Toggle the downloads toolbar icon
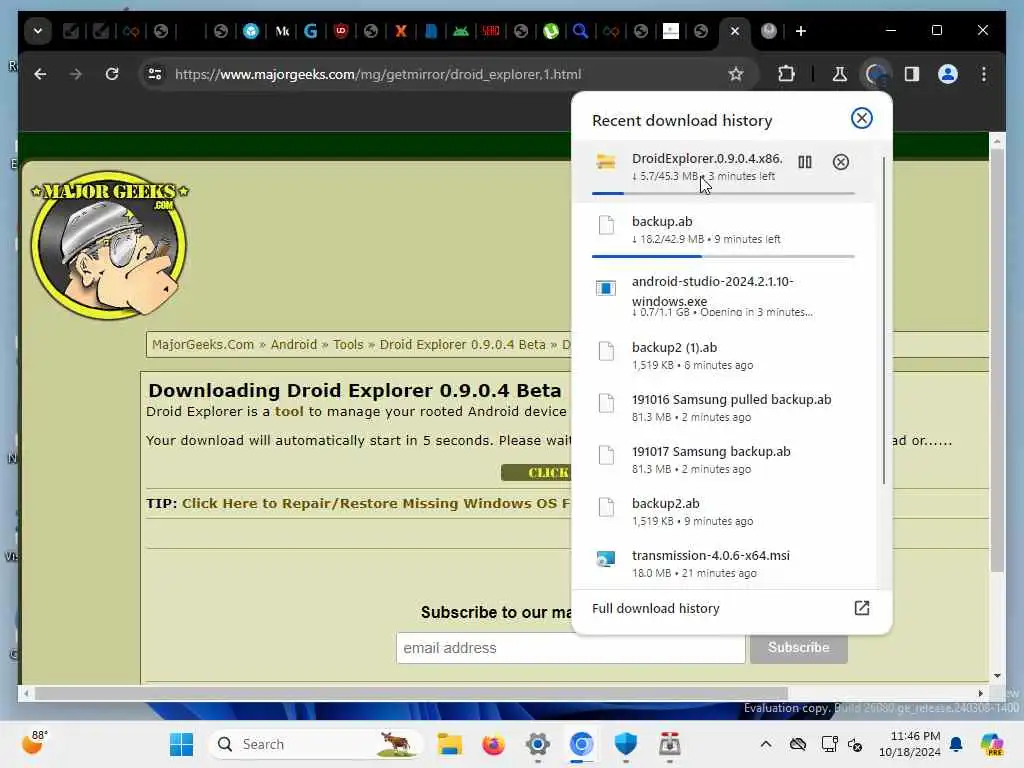The width and height of the screenshot is (1024, 768). [876, 74]
